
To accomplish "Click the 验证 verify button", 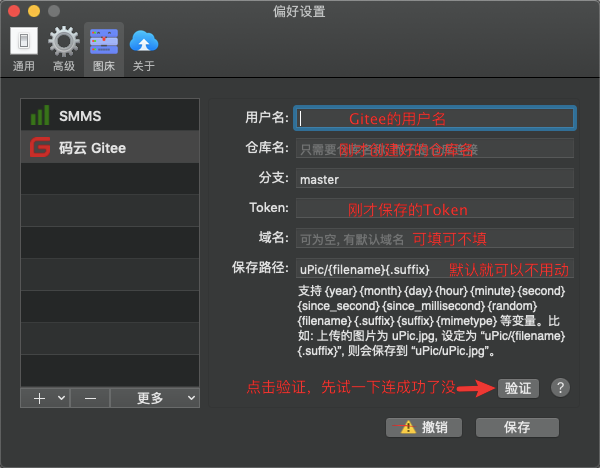I will tap(518, 388).
